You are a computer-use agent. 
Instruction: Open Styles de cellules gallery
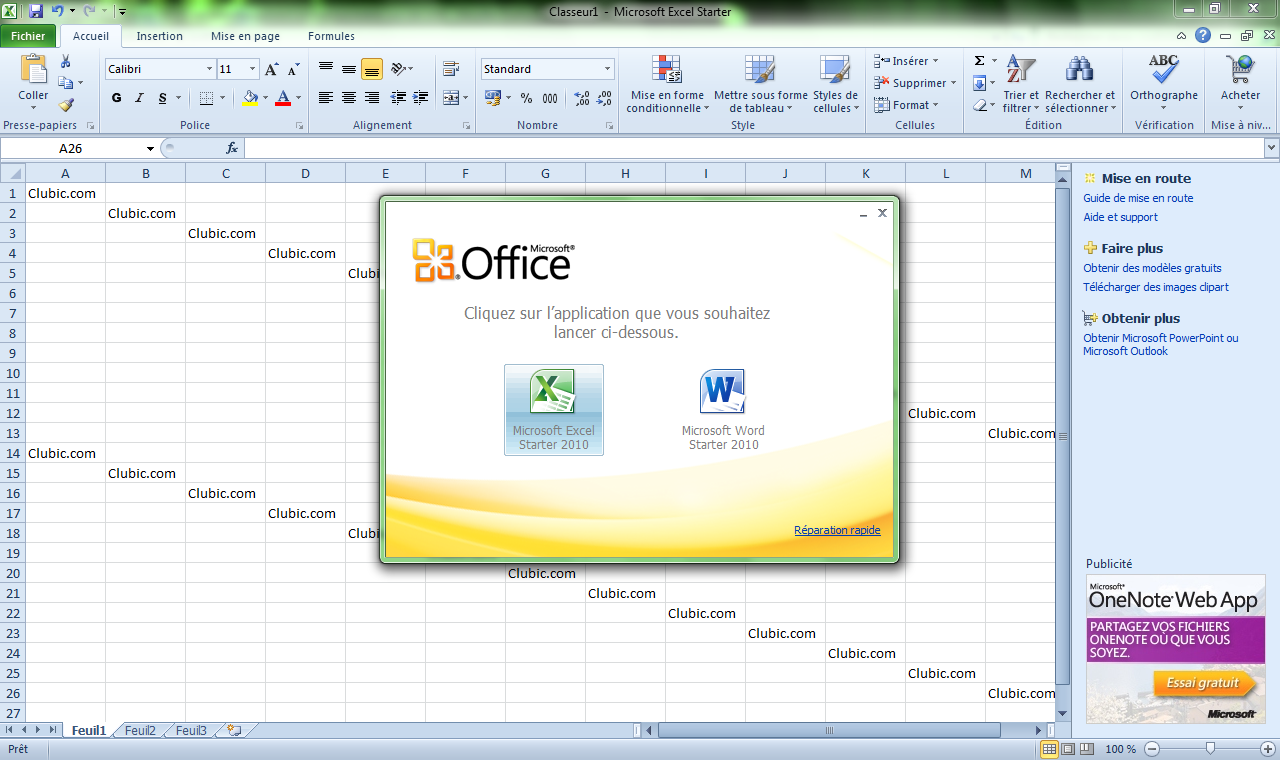(836, 84)
